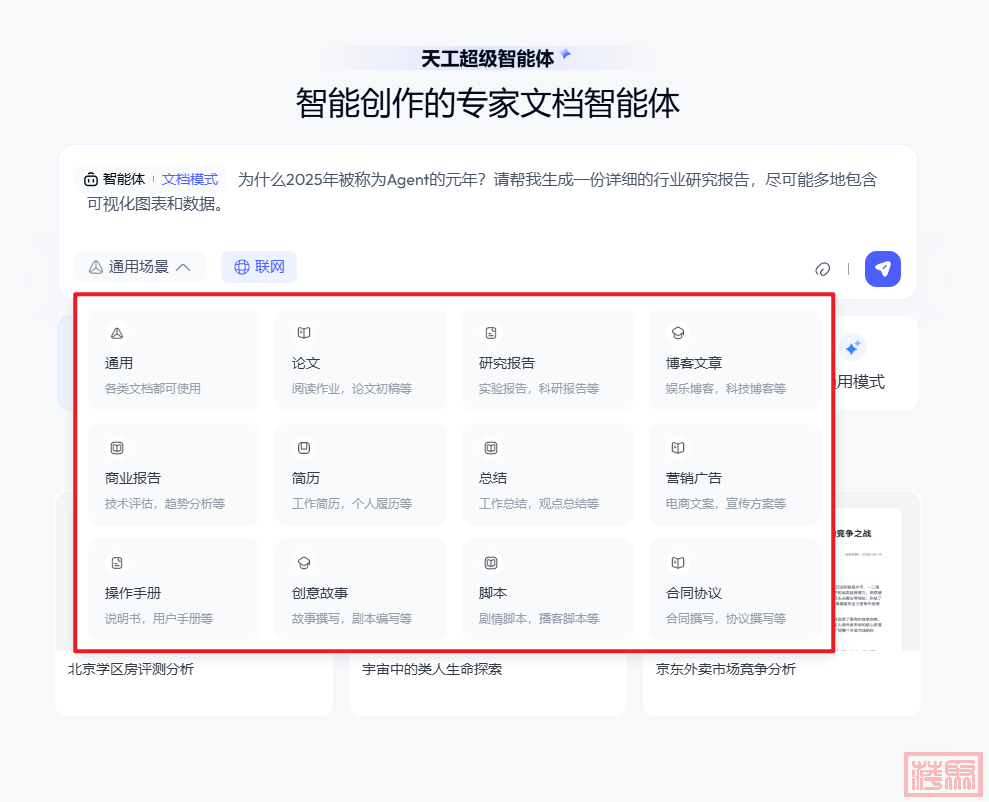Click the 说明书，用户手册等 description
The width and height of the screenshot is (989, 802).
pyautogui.click(x=159, y=619)
